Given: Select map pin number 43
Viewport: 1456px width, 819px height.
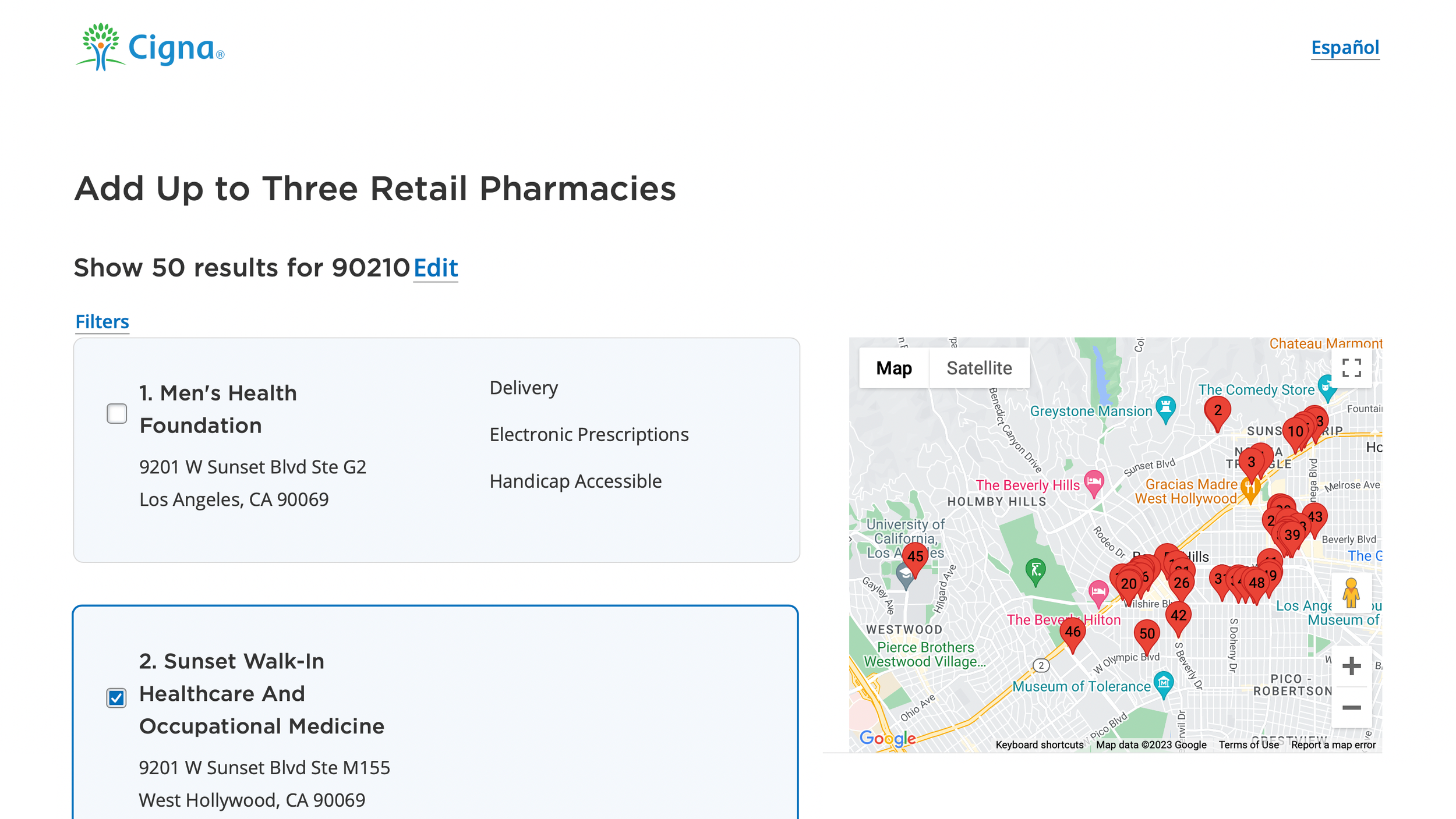Looking at the screenshot, I should point(1315,517).
